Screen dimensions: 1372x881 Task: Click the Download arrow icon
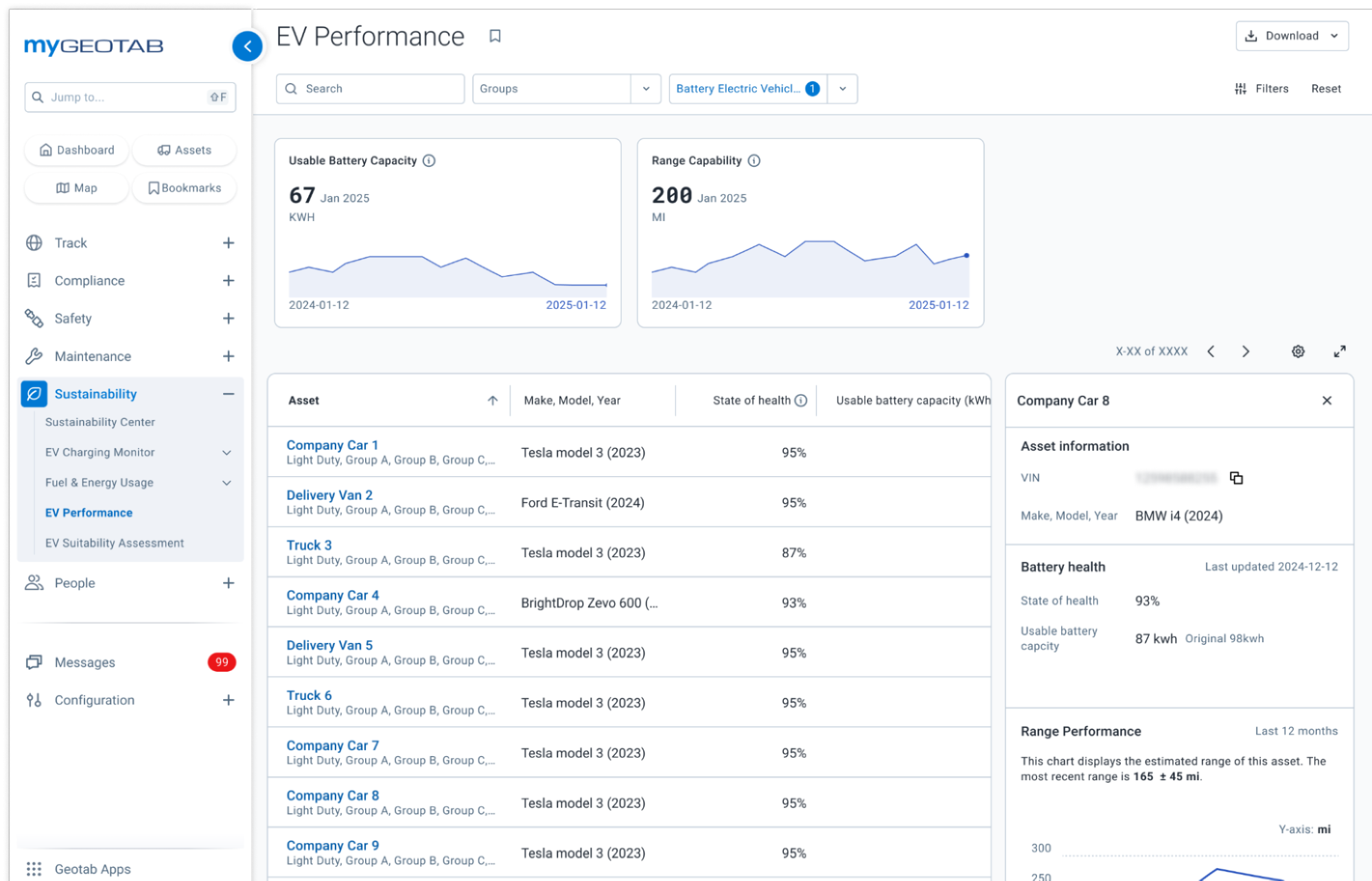1251,36
